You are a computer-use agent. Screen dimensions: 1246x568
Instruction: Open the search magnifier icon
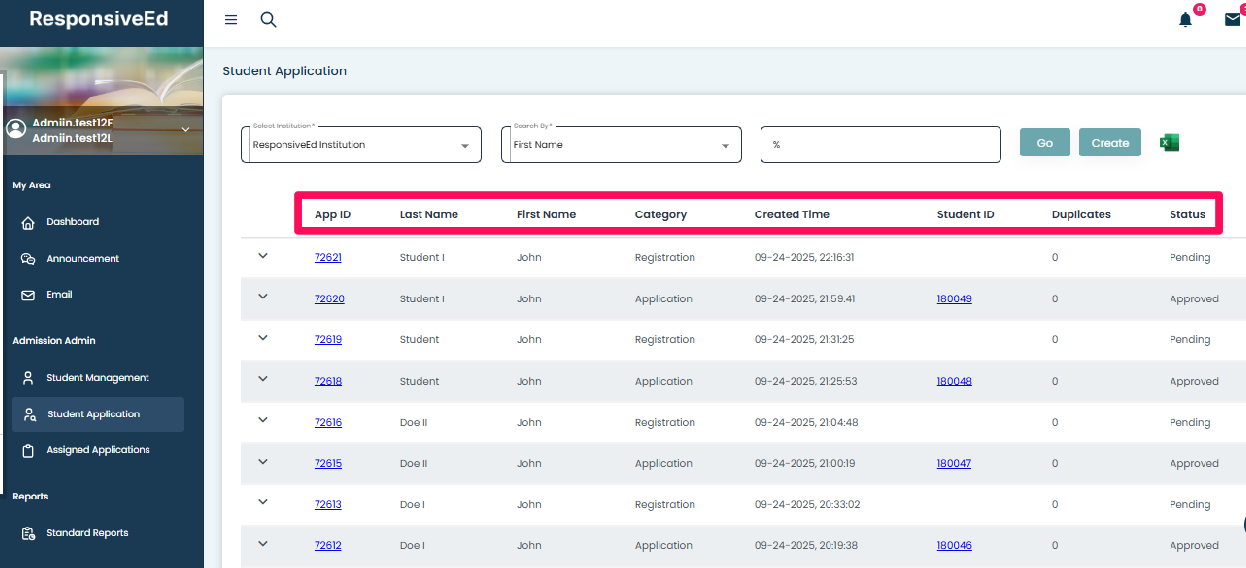268,20
